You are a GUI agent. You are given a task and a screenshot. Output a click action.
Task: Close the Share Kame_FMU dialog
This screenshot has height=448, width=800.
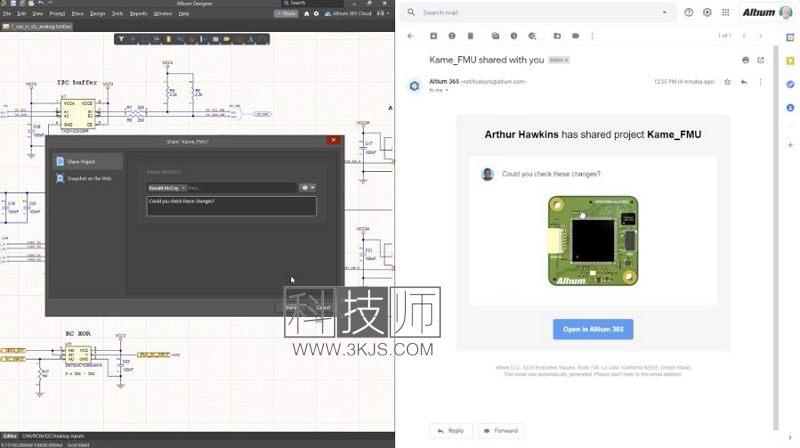pyautogui.click(x=334, y=140)
